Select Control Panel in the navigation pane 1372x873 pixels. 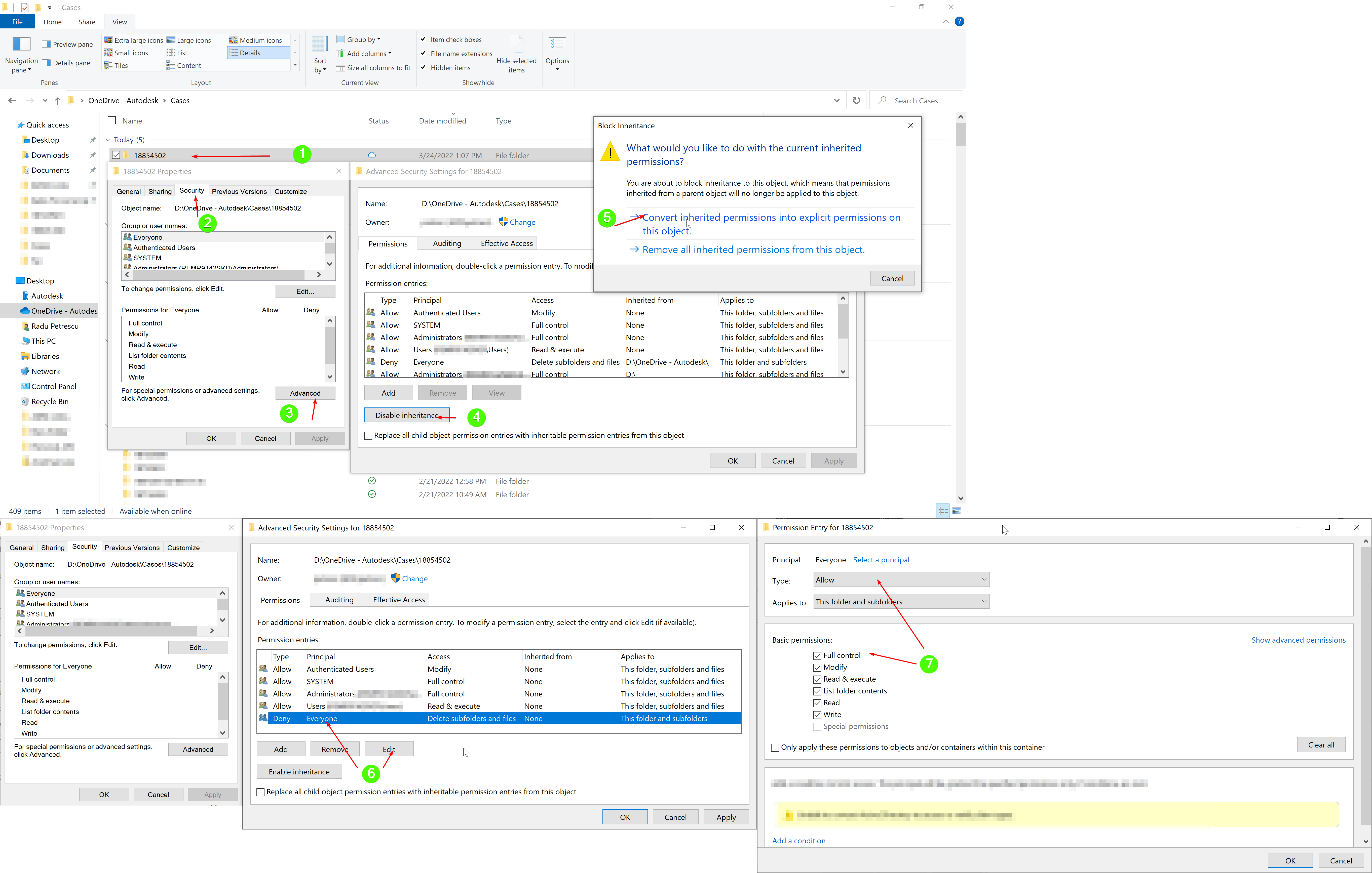(54, 386)
